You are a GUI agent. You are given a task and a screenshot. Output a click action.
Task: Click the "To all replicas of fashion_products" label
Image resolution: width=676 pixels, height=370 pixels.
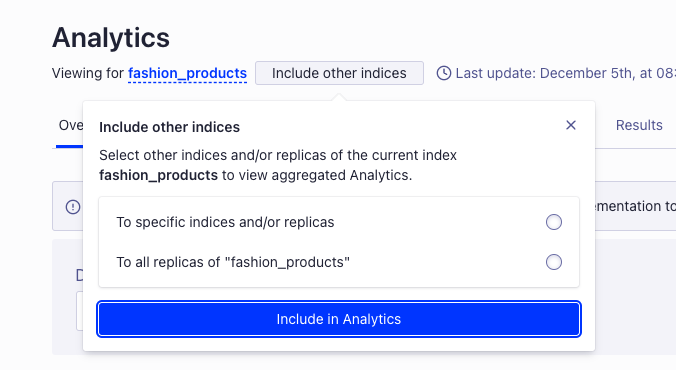pyautogui.click(x=233, y=262)
